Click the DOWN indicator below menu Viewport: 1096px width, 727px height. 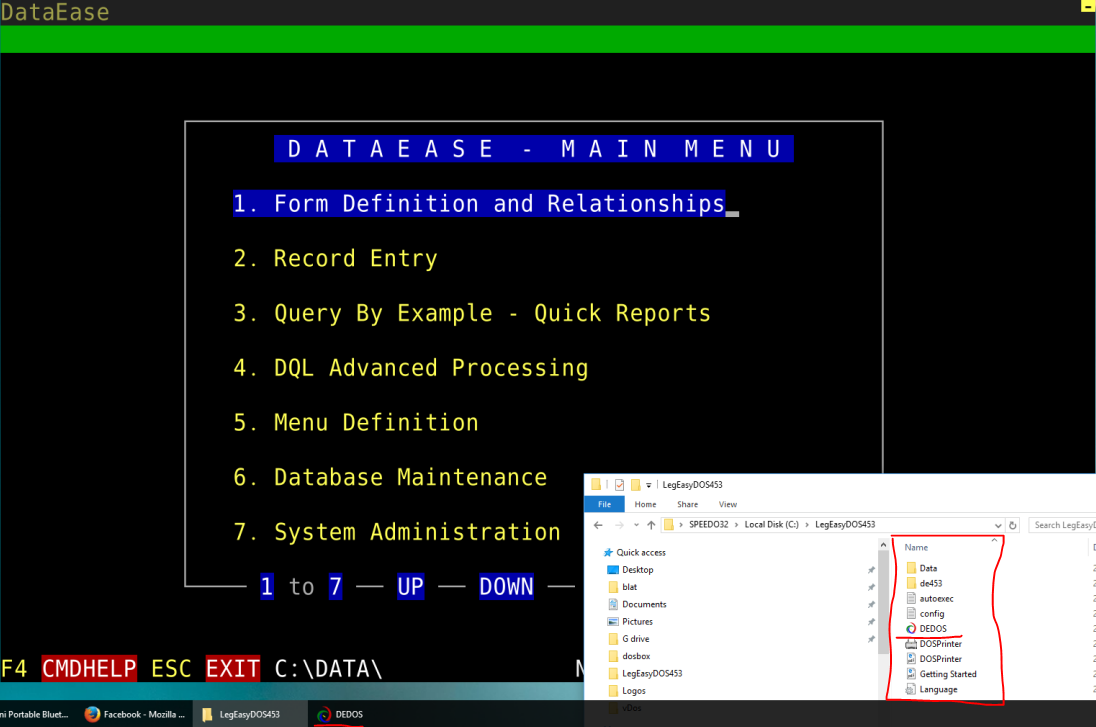(506, 586)
